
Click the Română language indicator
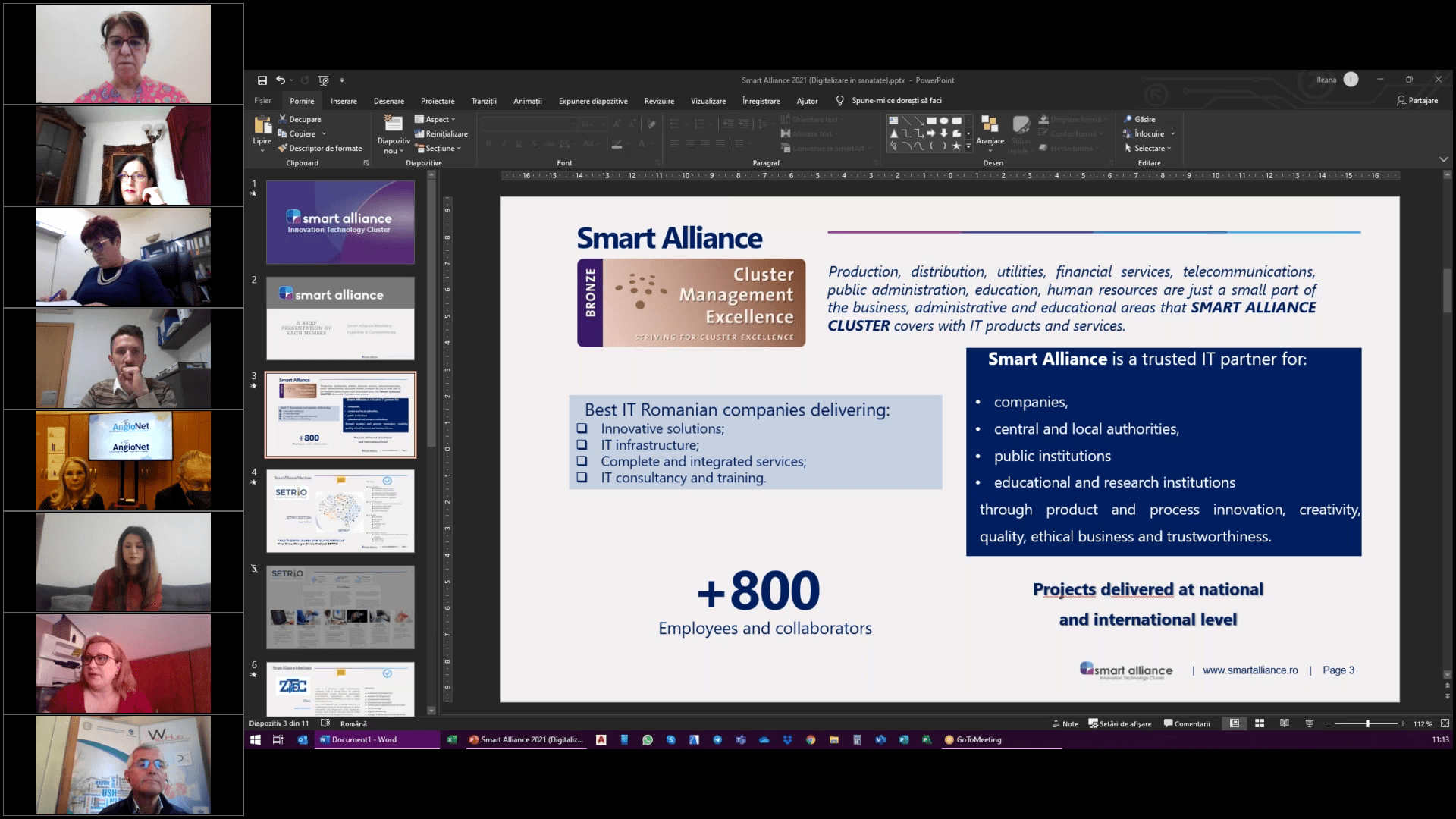click(x=353, y=724)
